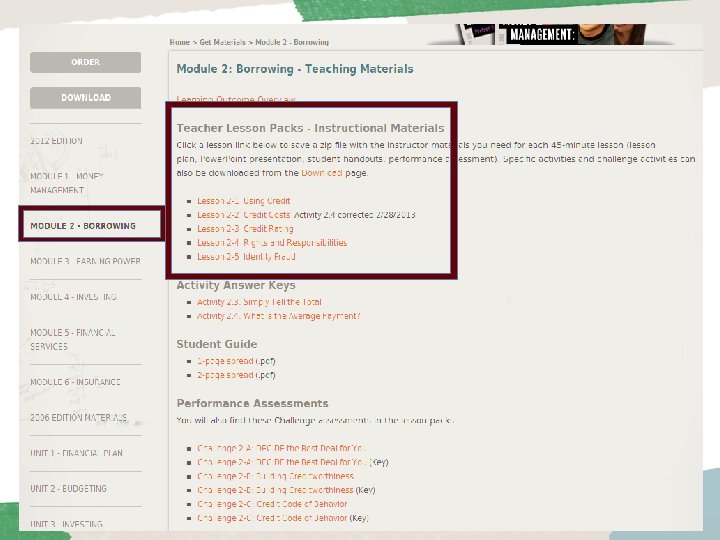The image size is (720, 540).
Task: Open Activity 2.4 What's the Average Payment
Action: 278,316
